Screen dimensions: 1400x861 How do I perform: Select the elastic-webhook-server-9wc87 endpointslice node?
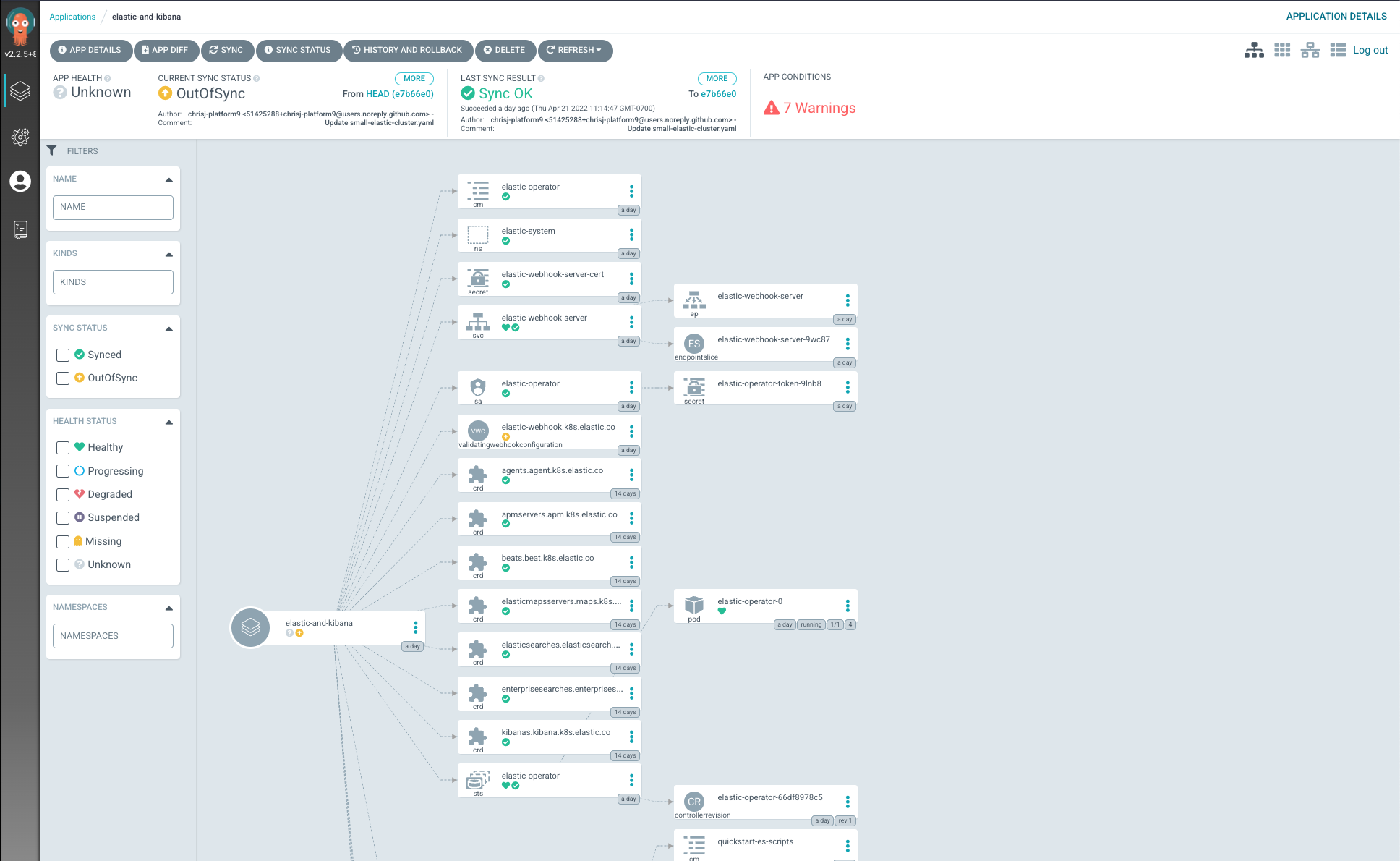(765, 344)
